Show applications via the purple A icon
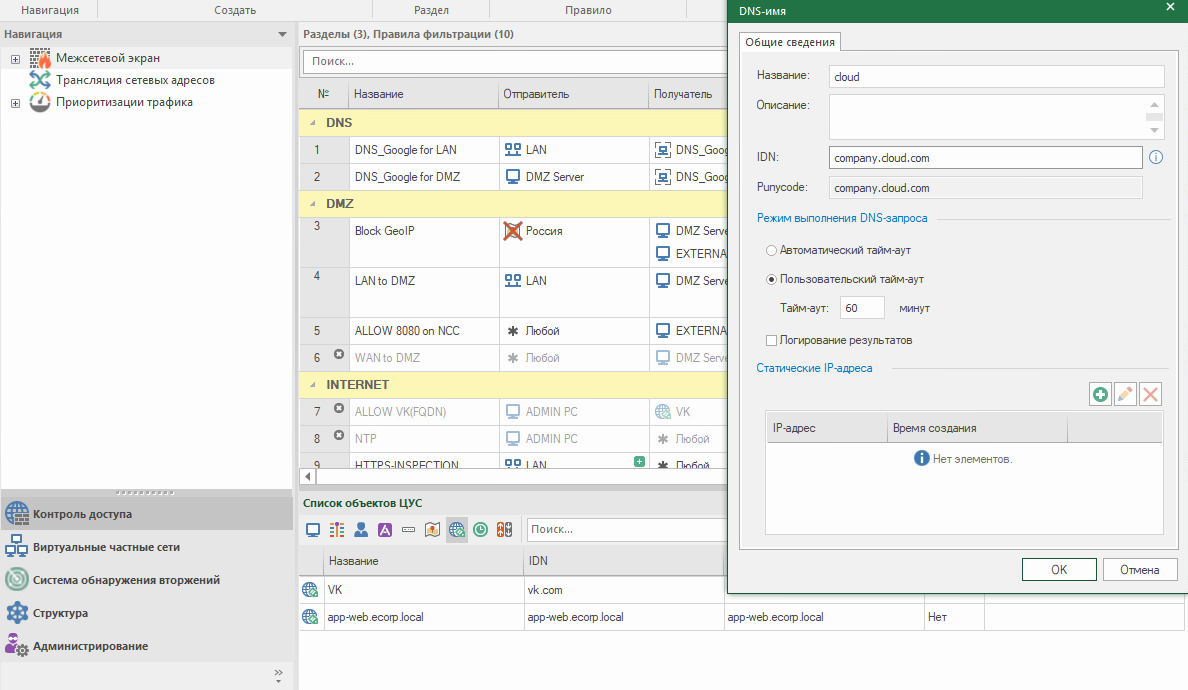Viewport: 1188px width, 690px height. tap(385, 529)
